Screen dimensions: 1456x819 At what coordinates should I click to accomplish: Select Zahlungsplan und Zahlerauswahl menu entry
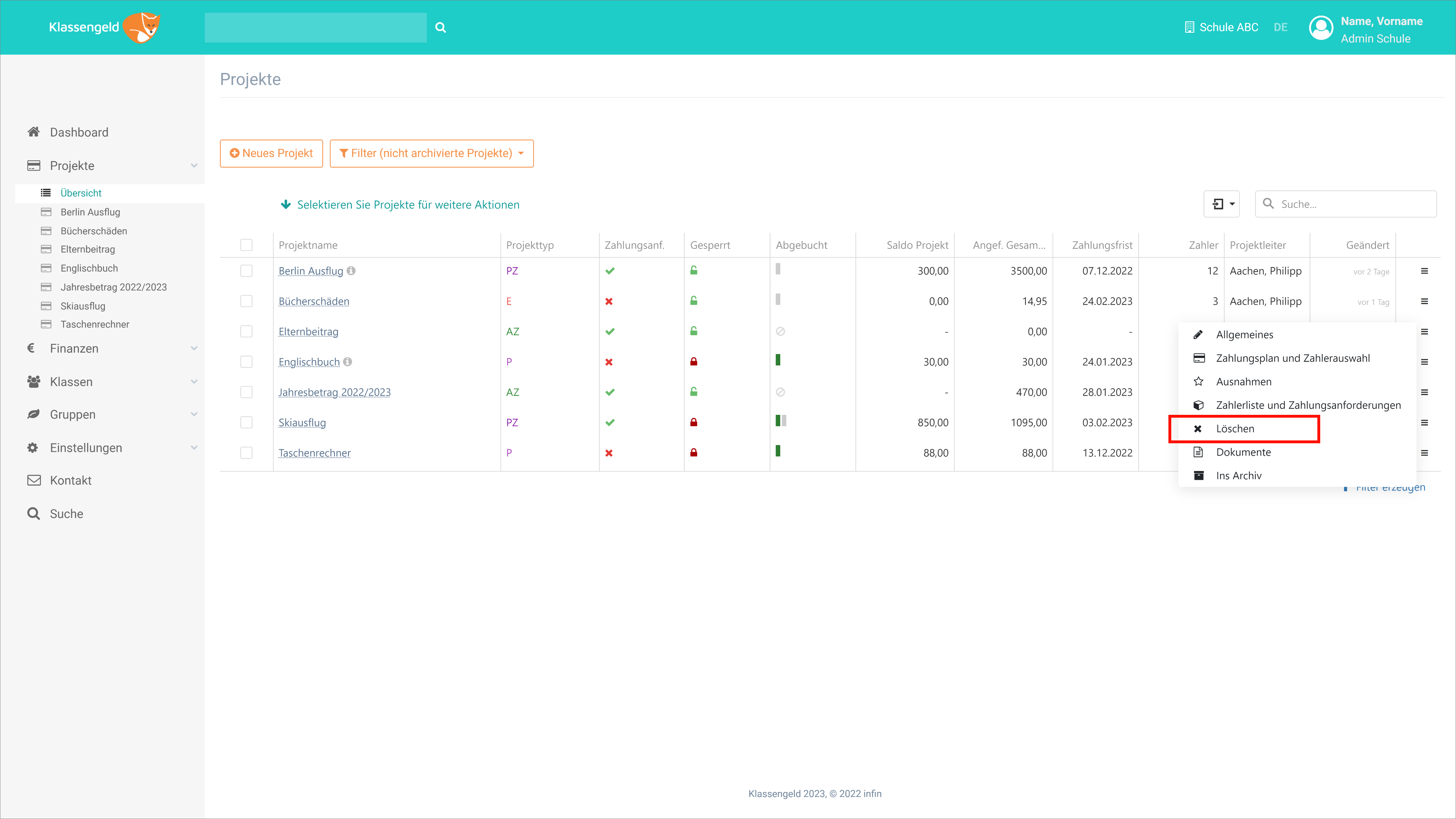(x=1297, y=358)
